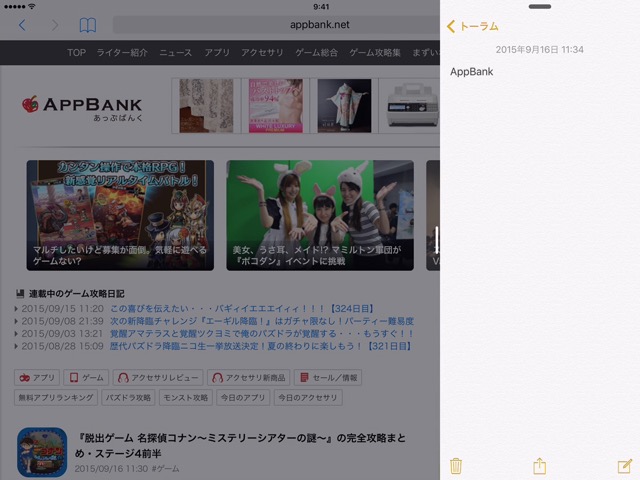Tap the Wi-Fi status icon
The height and width of the screenshot is (480, 640).
(x=32, y=7)
